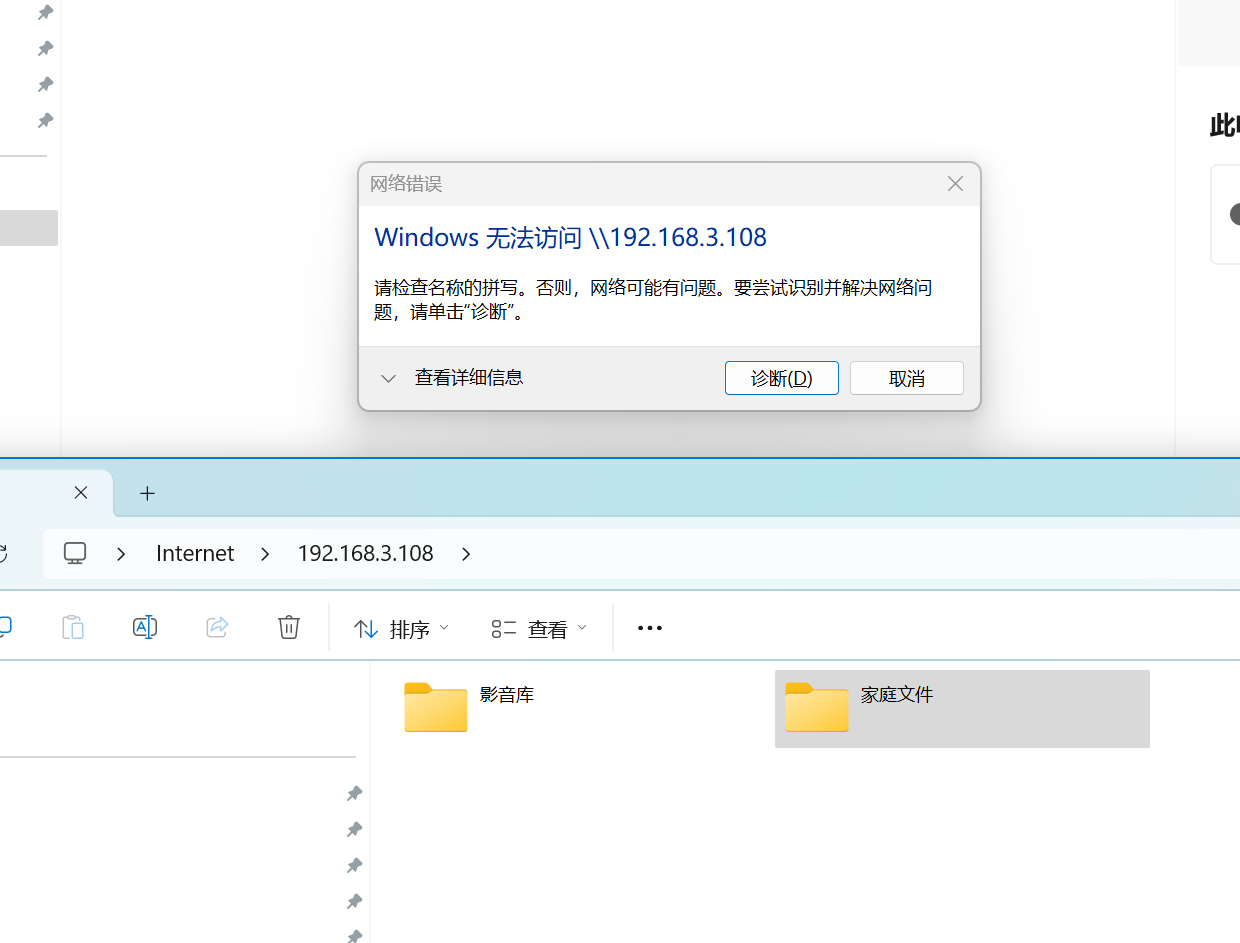
Task: Select the 影音库 folder
Action: click(470, 708)
